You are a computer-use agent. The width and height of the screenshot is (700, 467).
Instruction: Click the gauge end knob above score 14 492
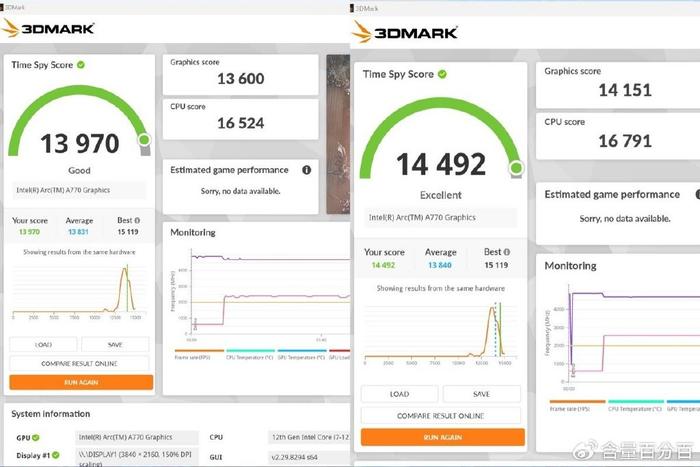click(517, 168)
